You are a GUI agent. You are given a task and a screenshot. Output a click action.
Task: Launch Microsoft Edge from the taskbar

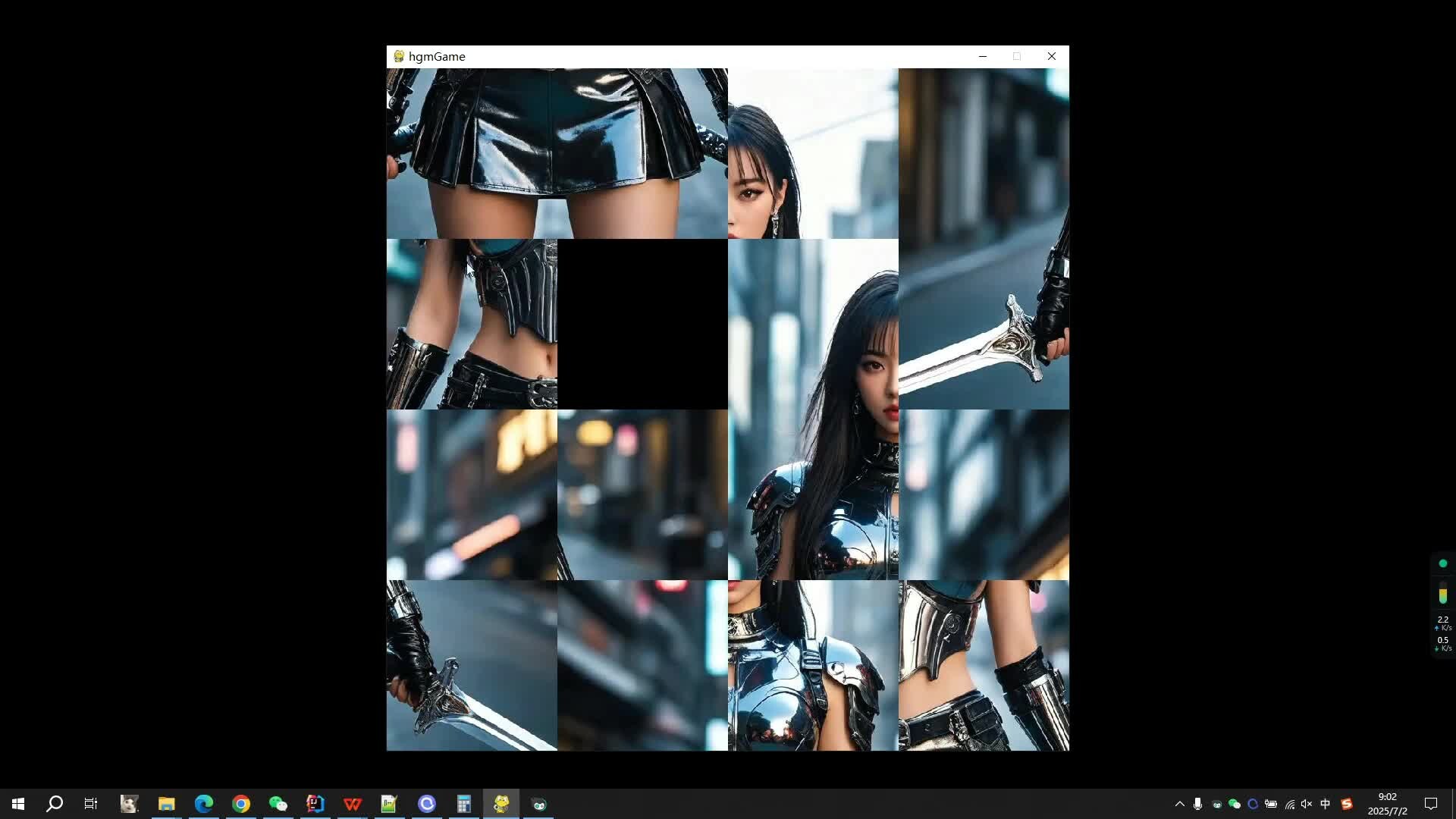[x=203, y=804]
